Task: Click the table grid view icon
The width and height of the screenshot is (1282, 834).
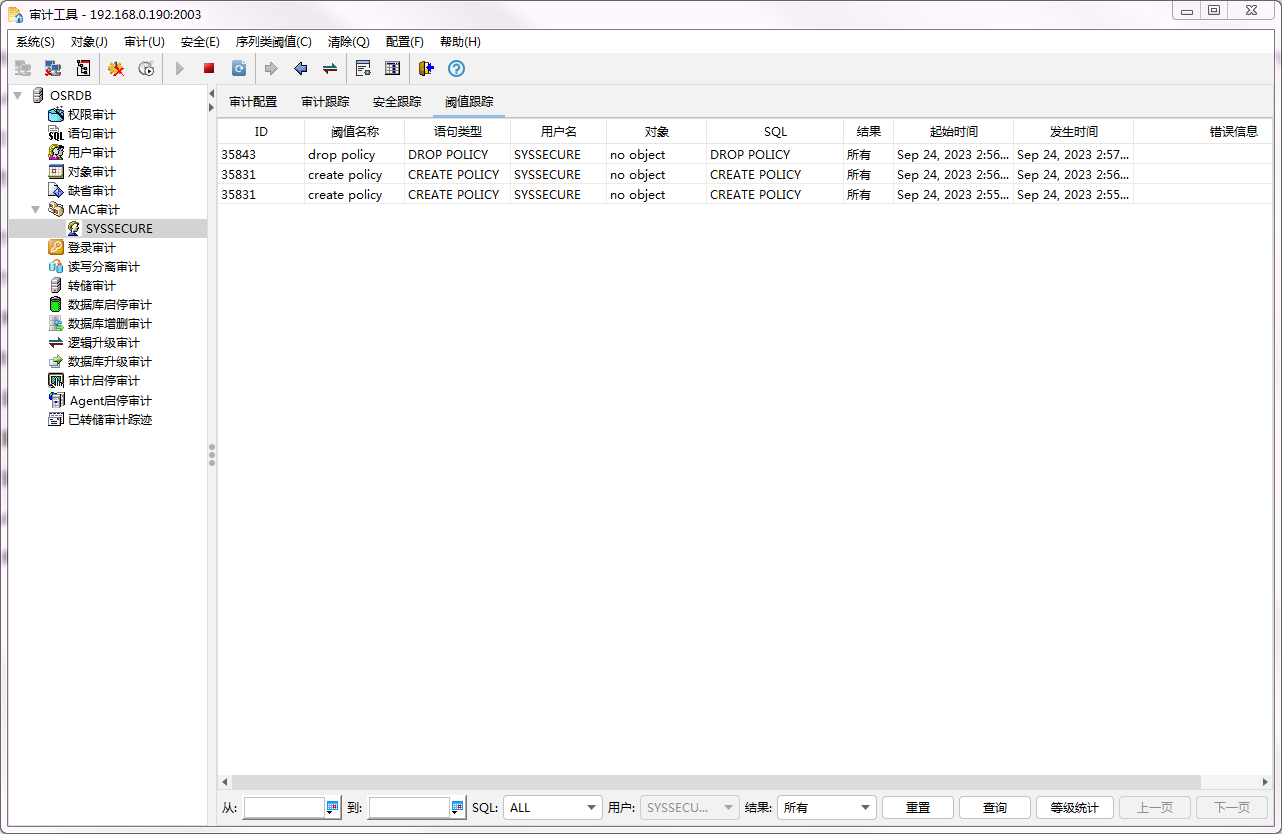Action: pos(393,69)
